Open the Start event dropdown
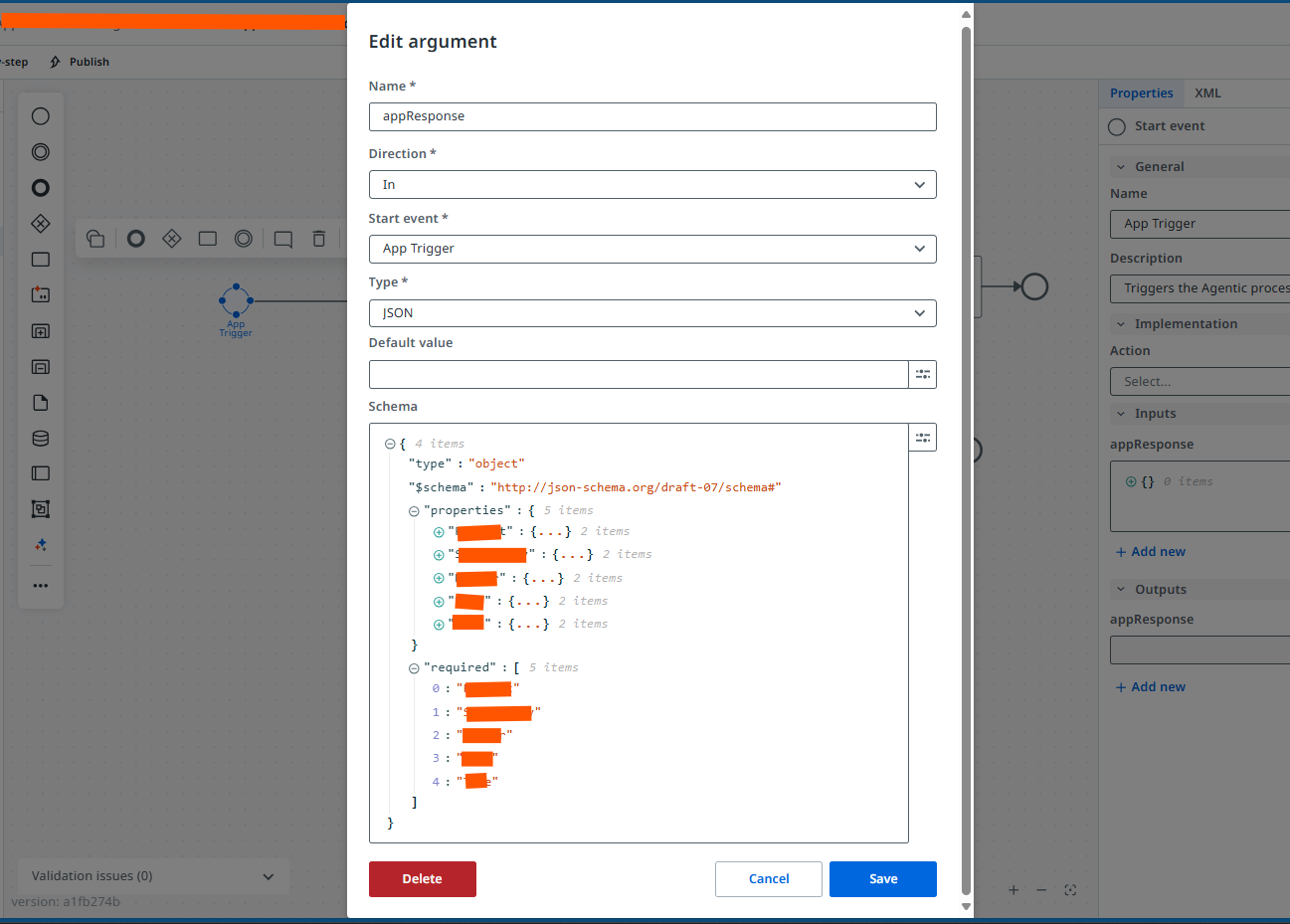 pyautogui.click(x=652, y=249)
